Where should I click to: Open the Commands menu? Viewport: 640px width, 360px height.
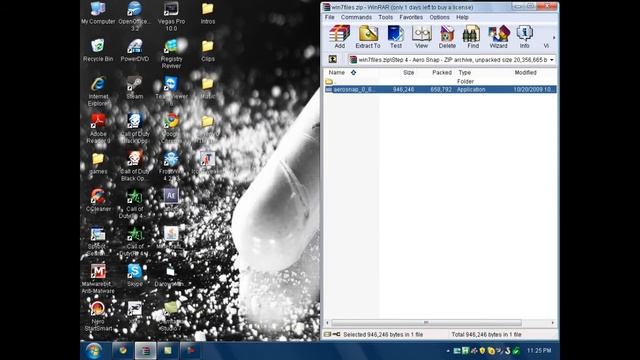[x=356, y=17]
